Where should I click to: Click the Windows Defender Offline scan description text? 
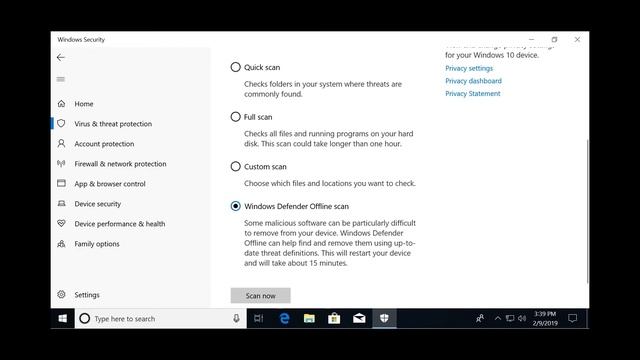click(330, 243)
